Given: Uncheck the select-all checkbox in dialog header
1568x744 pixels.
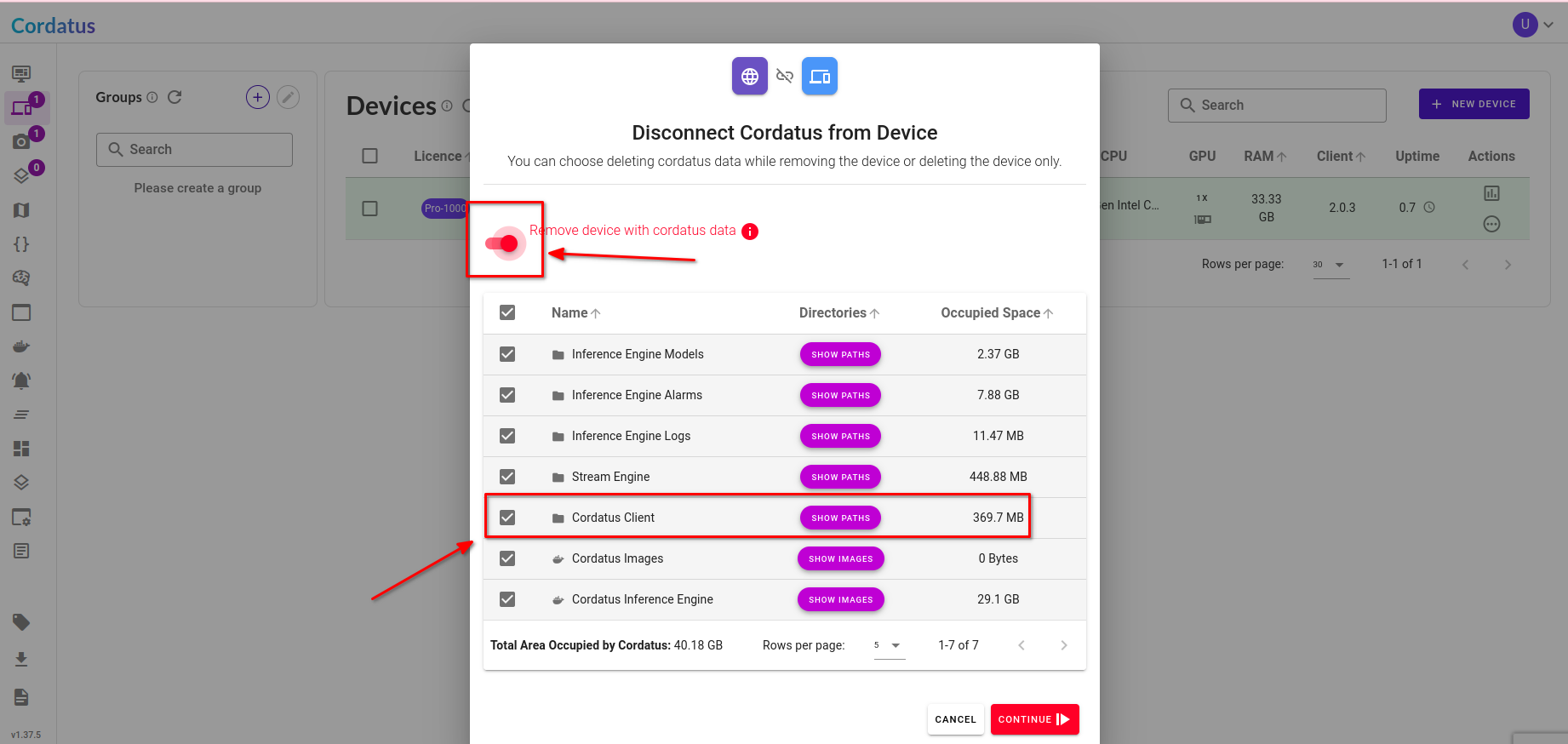Looking at the screenshot, I should pos(507,312).
